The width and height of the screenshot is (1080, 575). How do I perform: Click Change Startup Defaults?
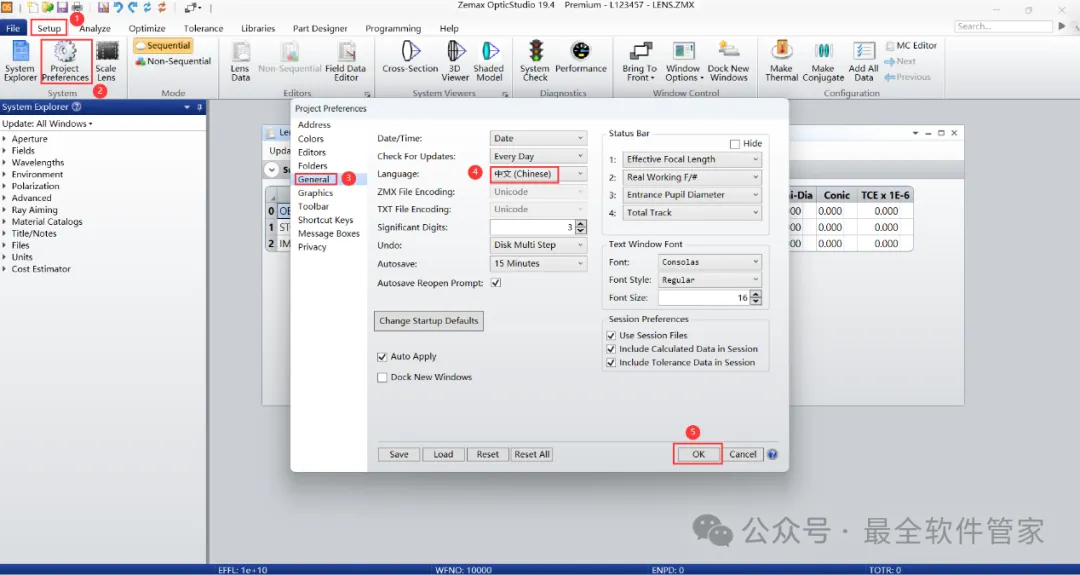(x=428, y=321)
